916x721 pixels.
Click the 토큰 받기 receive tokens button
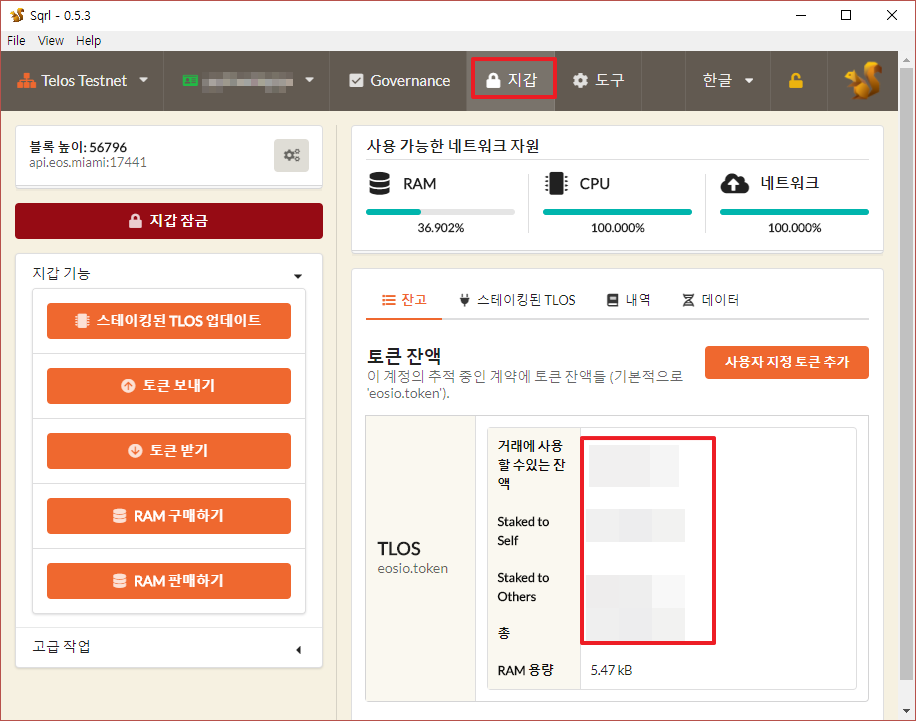(169, 451)
